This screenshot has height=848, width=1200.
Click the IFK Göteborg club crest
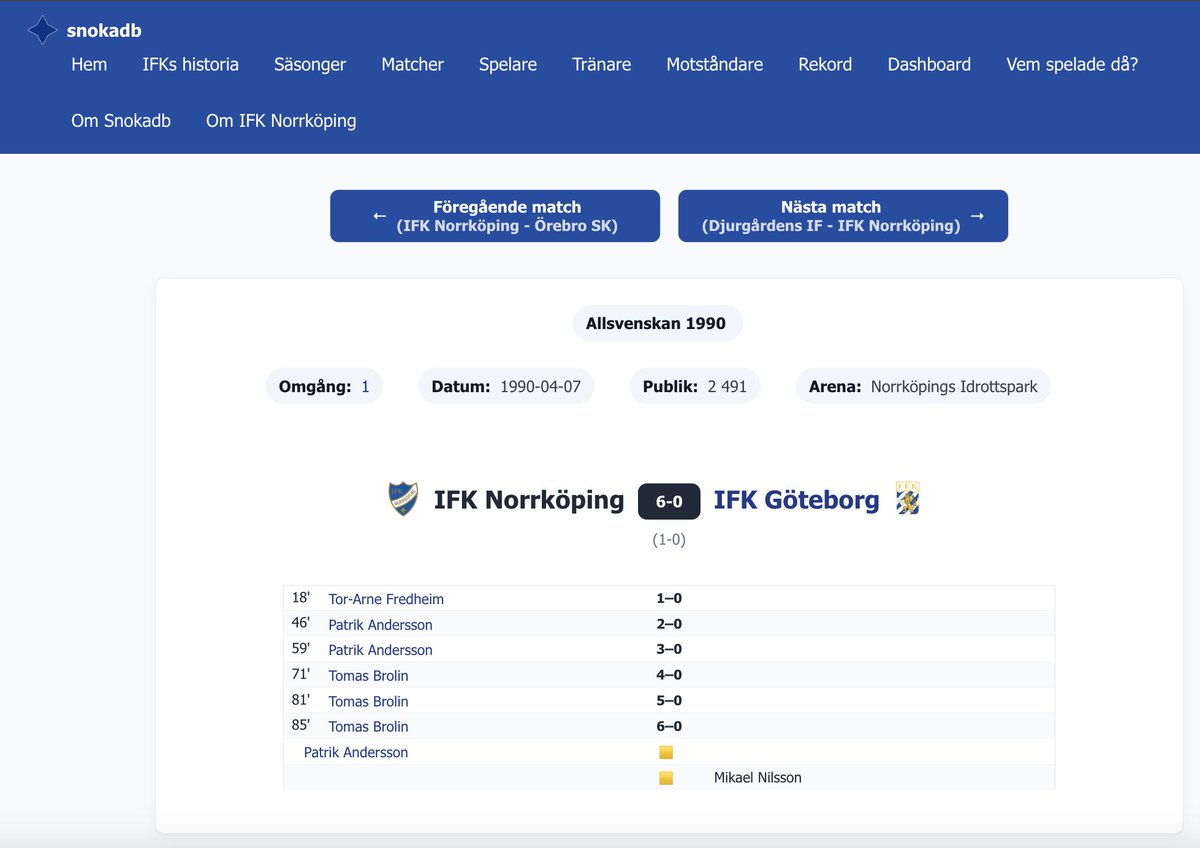[x=907, y=498]
